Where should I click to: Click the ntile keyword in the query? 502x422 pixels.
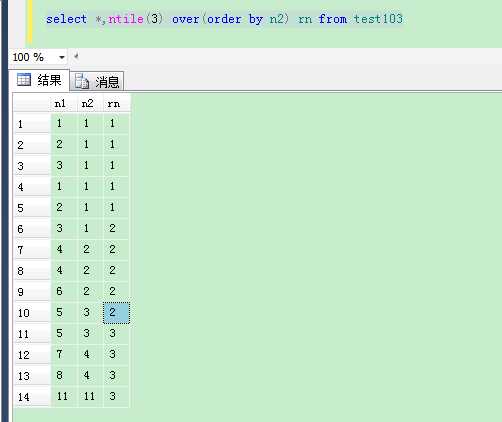pyautogui.click(x=125, y=19)
